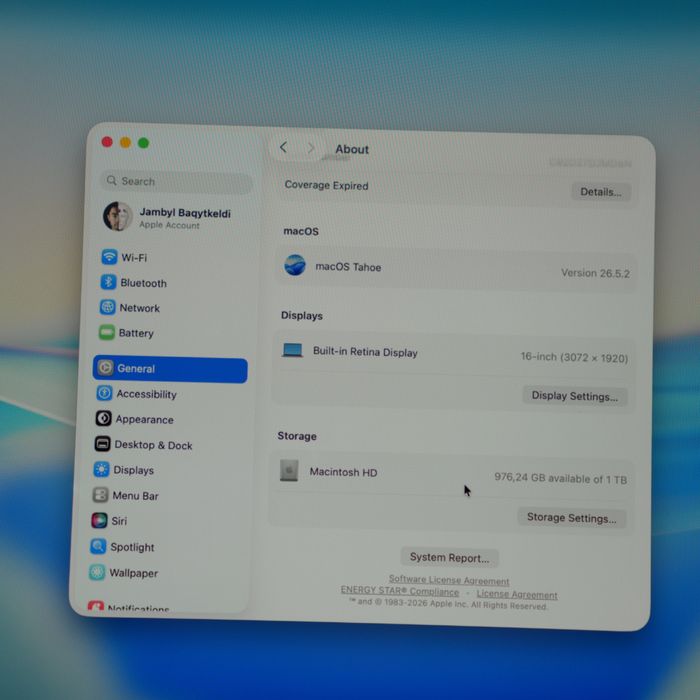The height and width of the screenshot is (700, 700).
Task: Click the Macintosh HD drive icon
Action: [289, 471]
